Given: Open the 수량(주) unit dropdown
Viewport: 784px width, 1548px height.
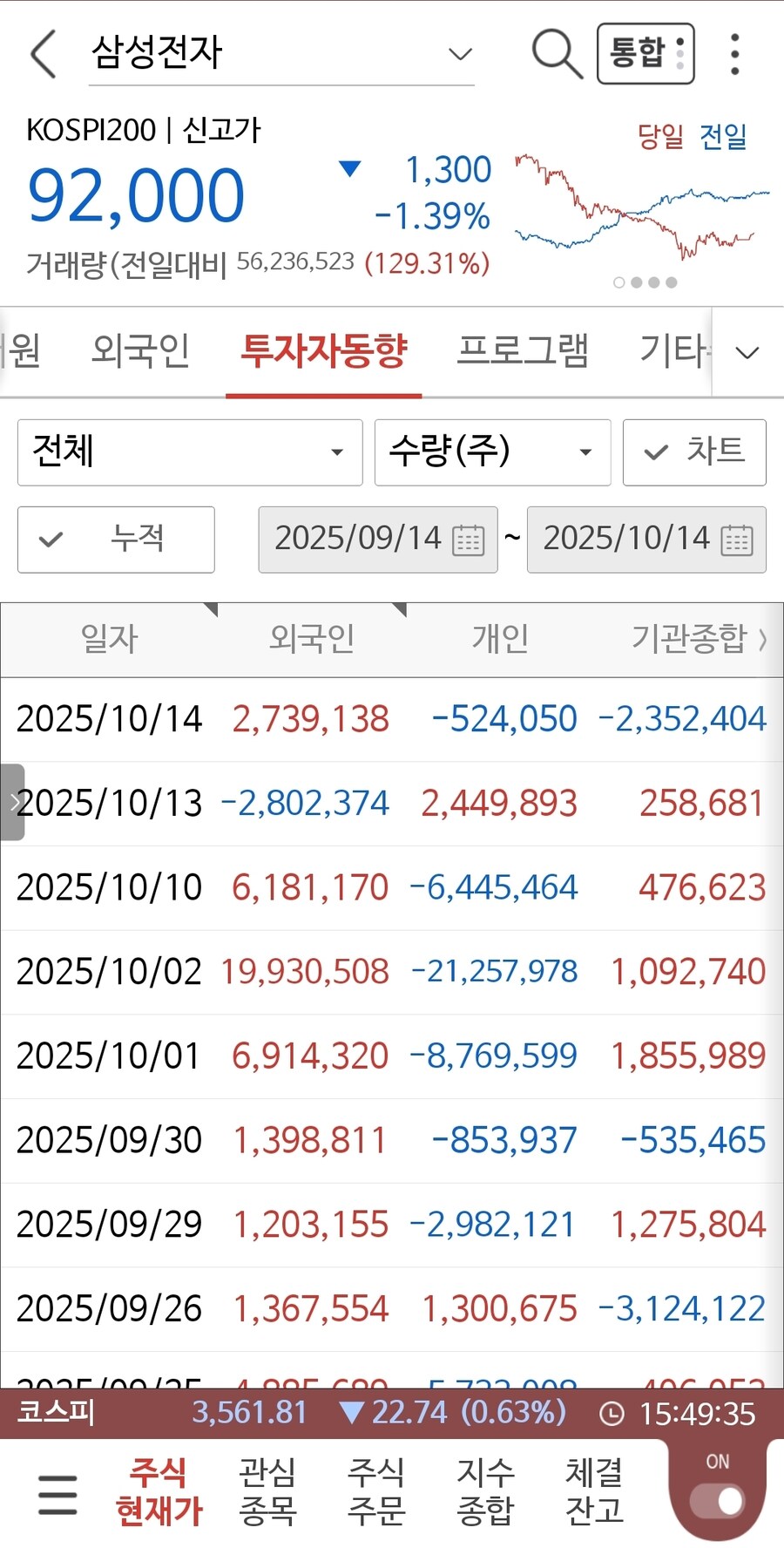Looking at the screenshot, I should tap(492, 451).
